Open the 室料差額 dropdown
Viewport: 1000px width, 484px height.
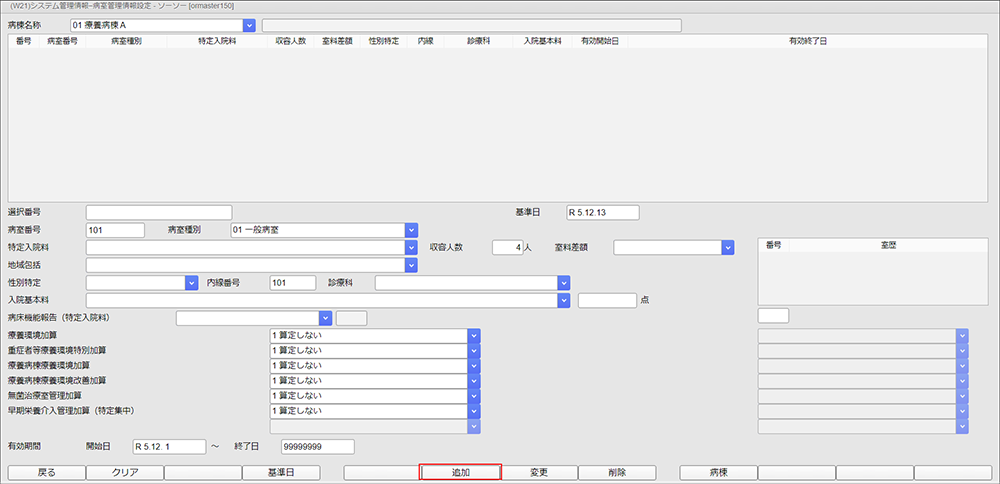(728, 247)
